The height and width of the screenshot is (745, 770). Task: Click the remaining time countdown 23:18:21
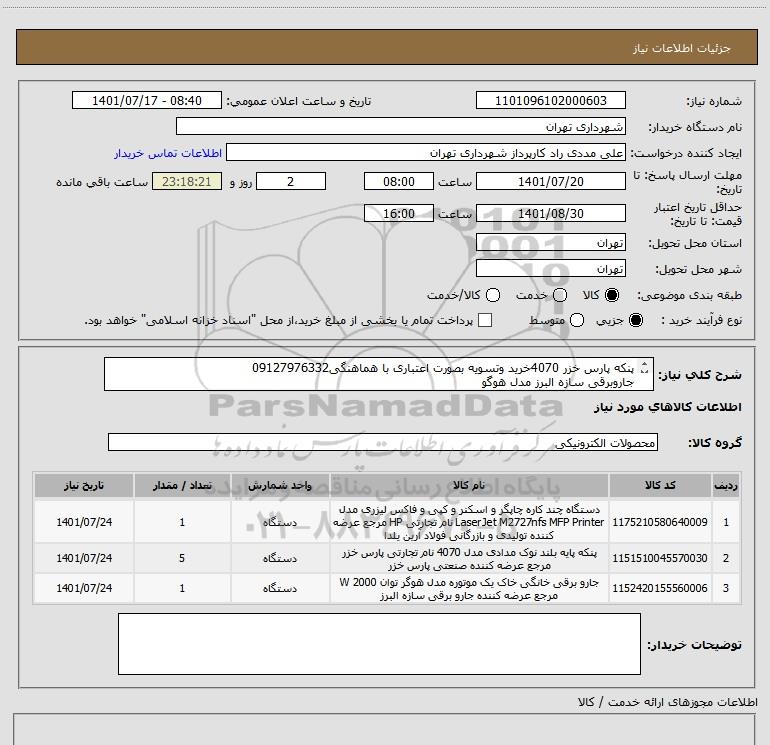pyautogui.click(x=187, y=181)
